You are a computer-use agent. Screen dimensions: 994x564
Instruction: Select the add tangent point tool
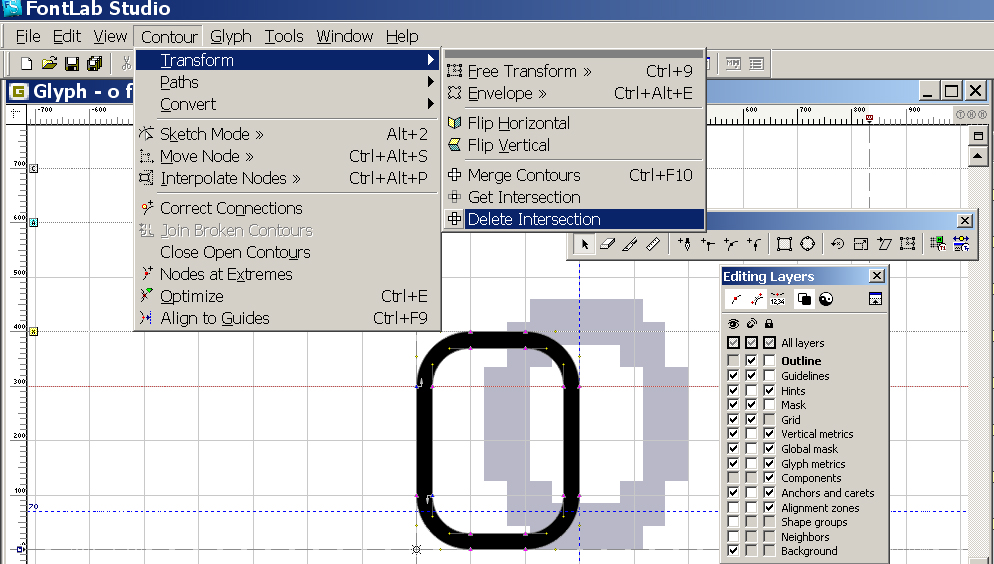(754, 244)
